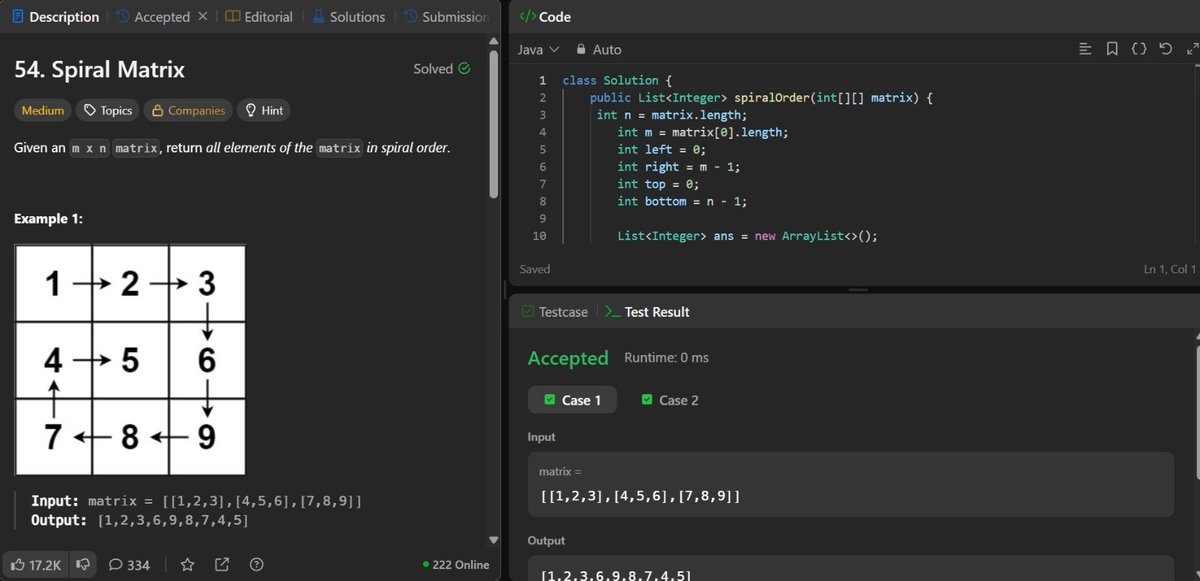Select the bookmark icon in the code toolbar
Viewport: 1200px width, 581px height.
pyautogui.click(x=1112, y=47)
